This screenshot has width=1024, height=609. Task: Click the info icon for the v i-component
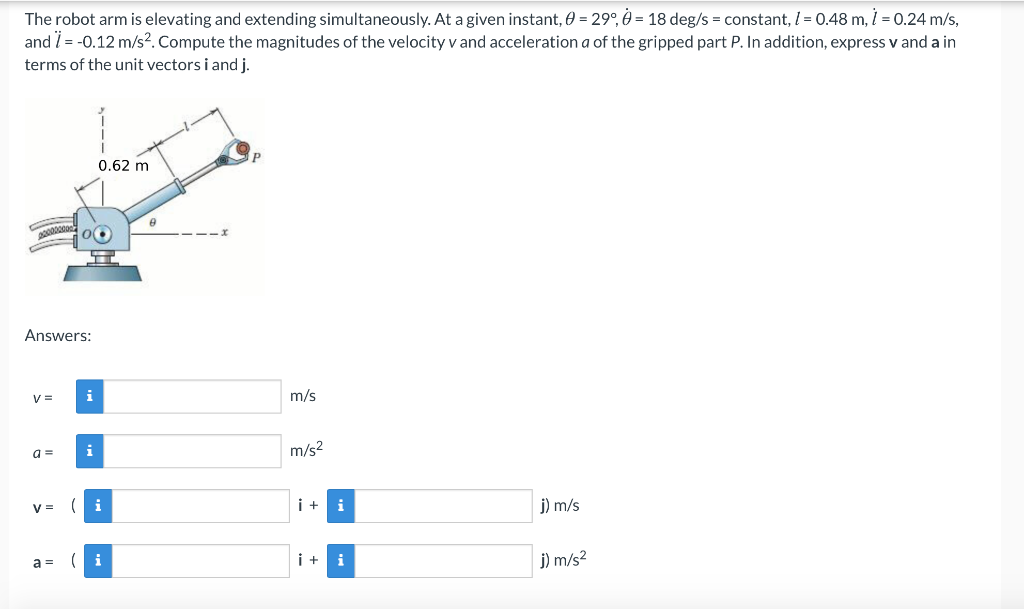pos(97,506)
